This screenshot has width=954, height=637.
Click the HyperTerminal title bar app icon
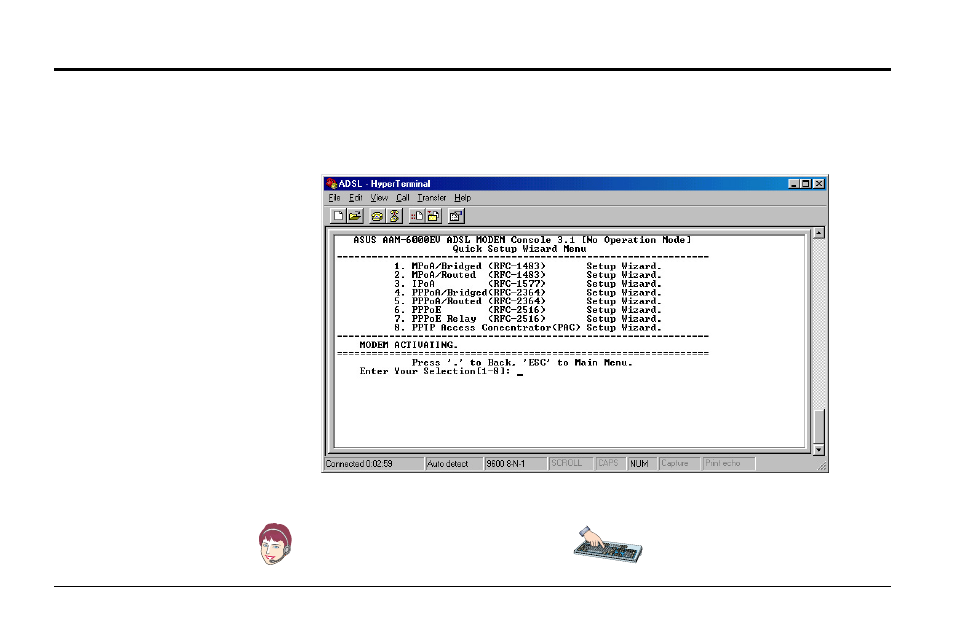(x=332, y=184)
